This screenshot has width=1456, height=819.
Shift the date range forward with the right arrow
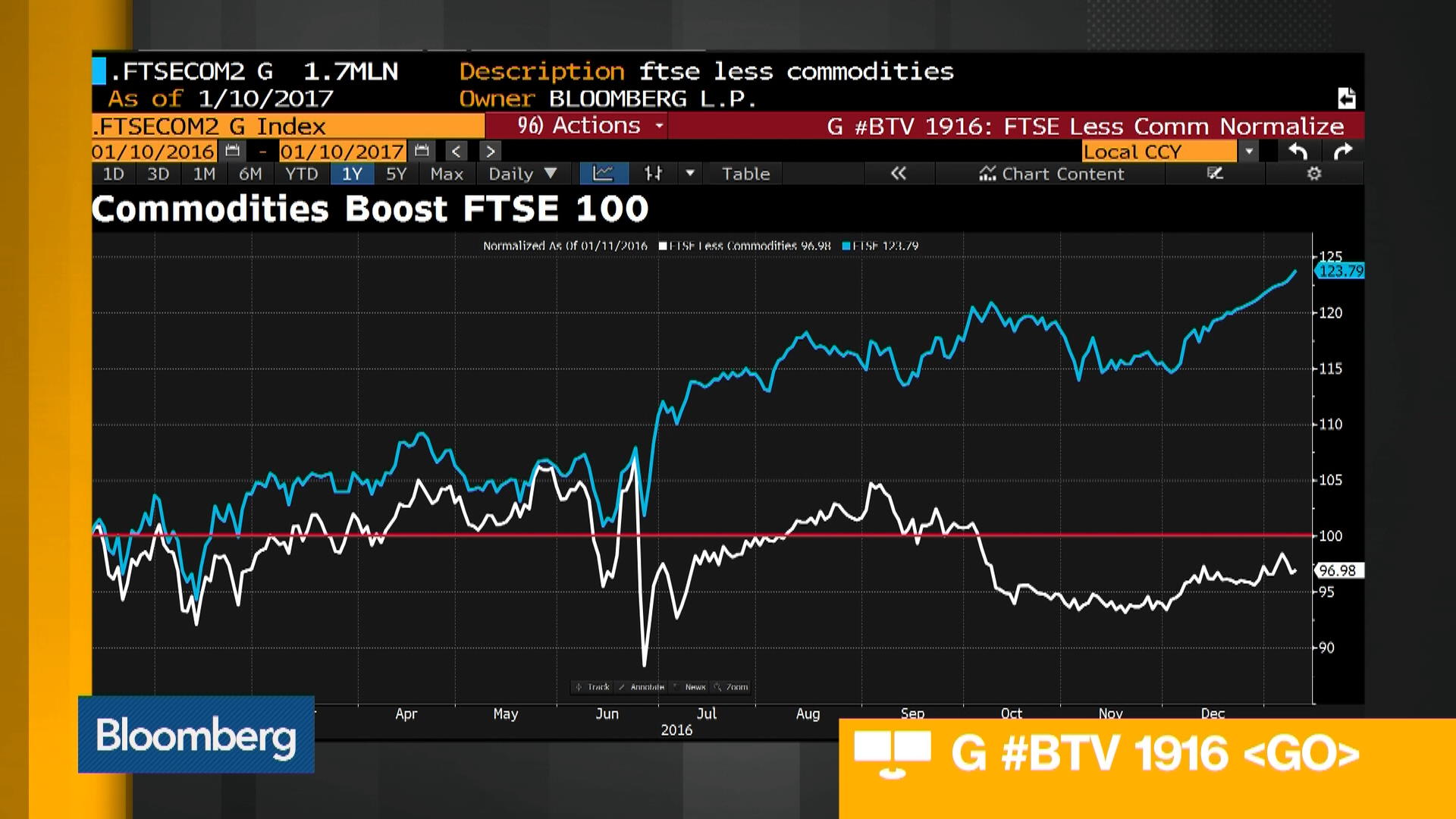(x=490, y=151)
